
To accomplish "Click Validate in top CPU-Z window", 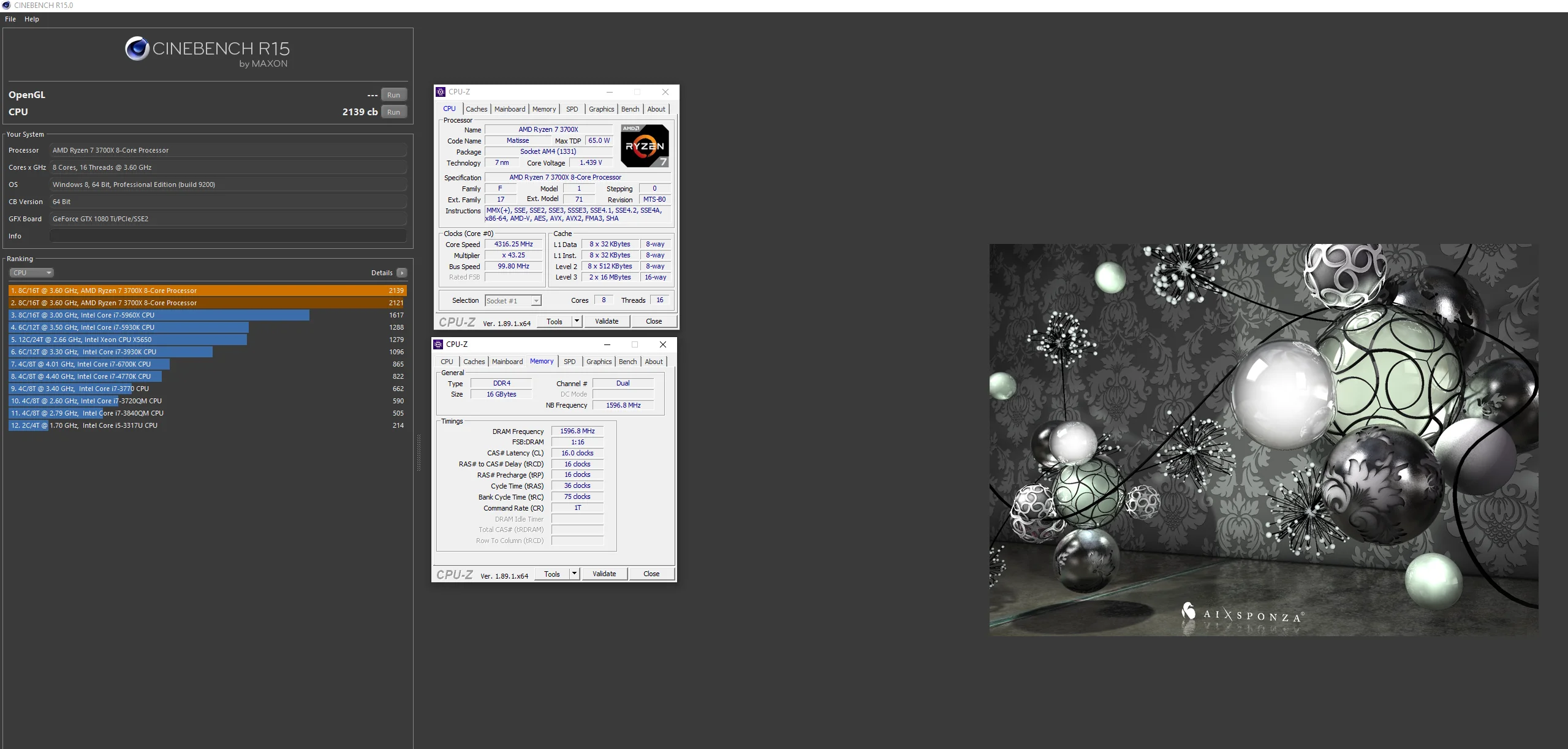I will (607, 321).
